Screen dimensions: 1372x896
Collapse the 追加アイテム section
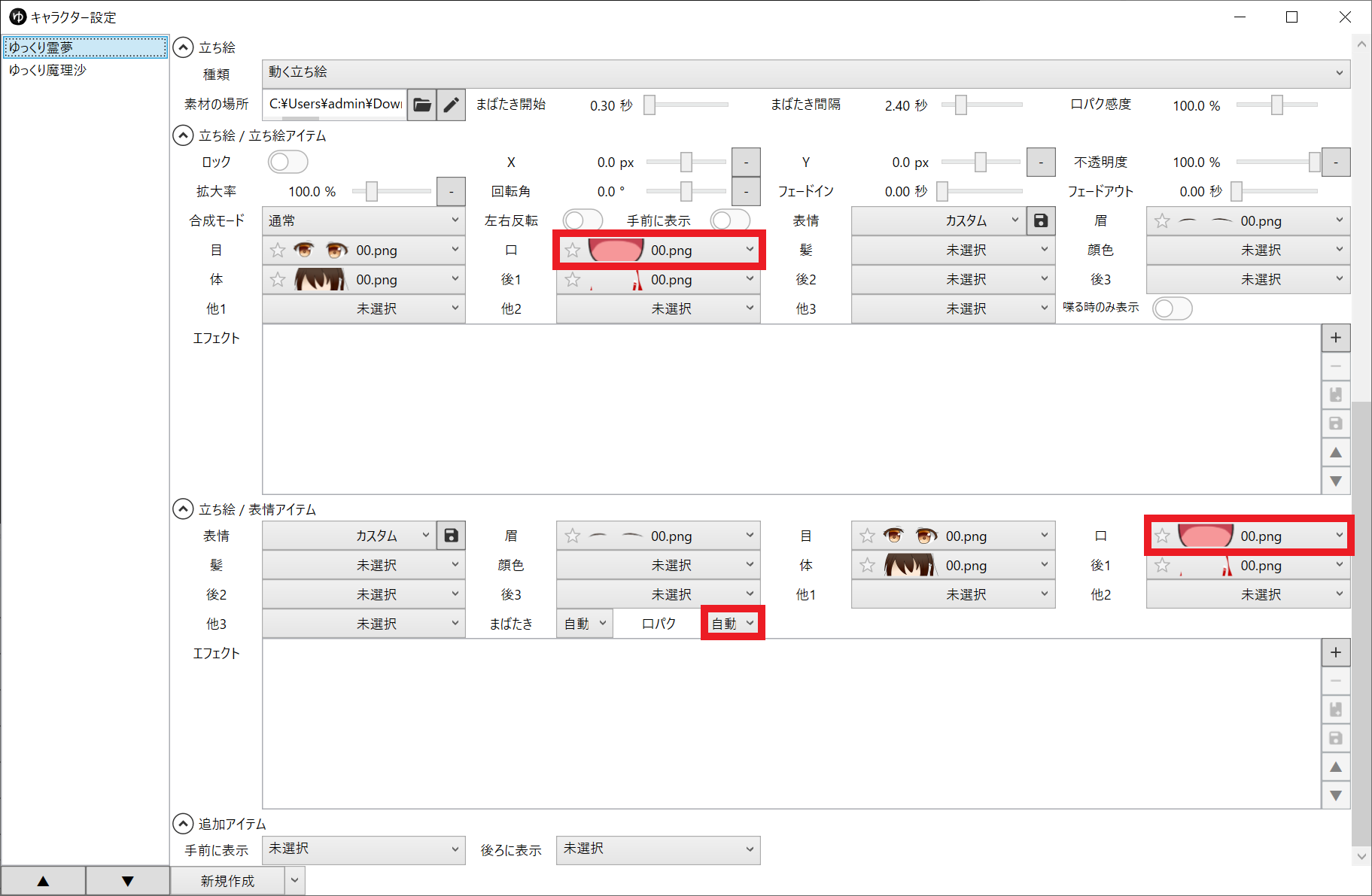[183, 824]
